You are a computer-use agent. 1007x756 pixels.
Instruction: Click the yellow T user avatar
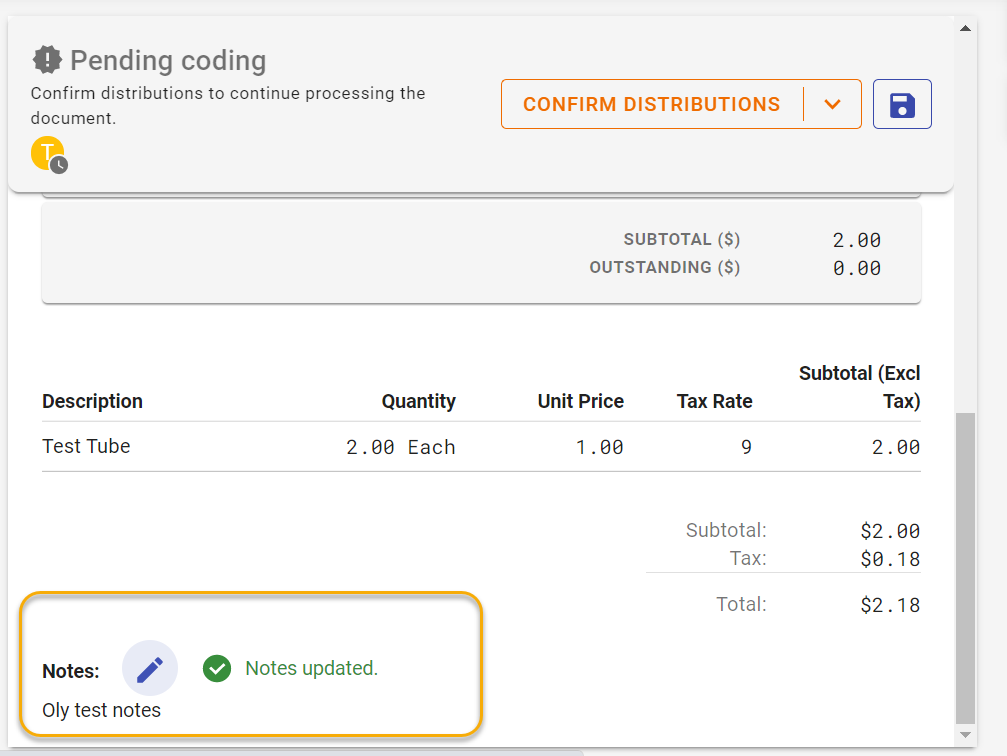[46, 152]
